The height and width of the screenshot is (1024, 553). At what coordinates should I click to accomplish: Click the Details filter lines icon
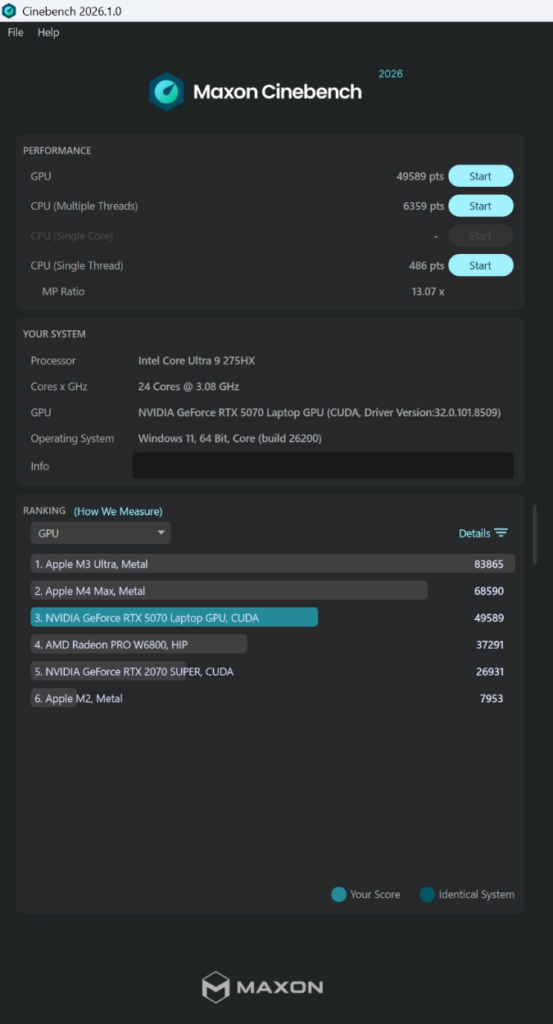click(x=501, y=533)
